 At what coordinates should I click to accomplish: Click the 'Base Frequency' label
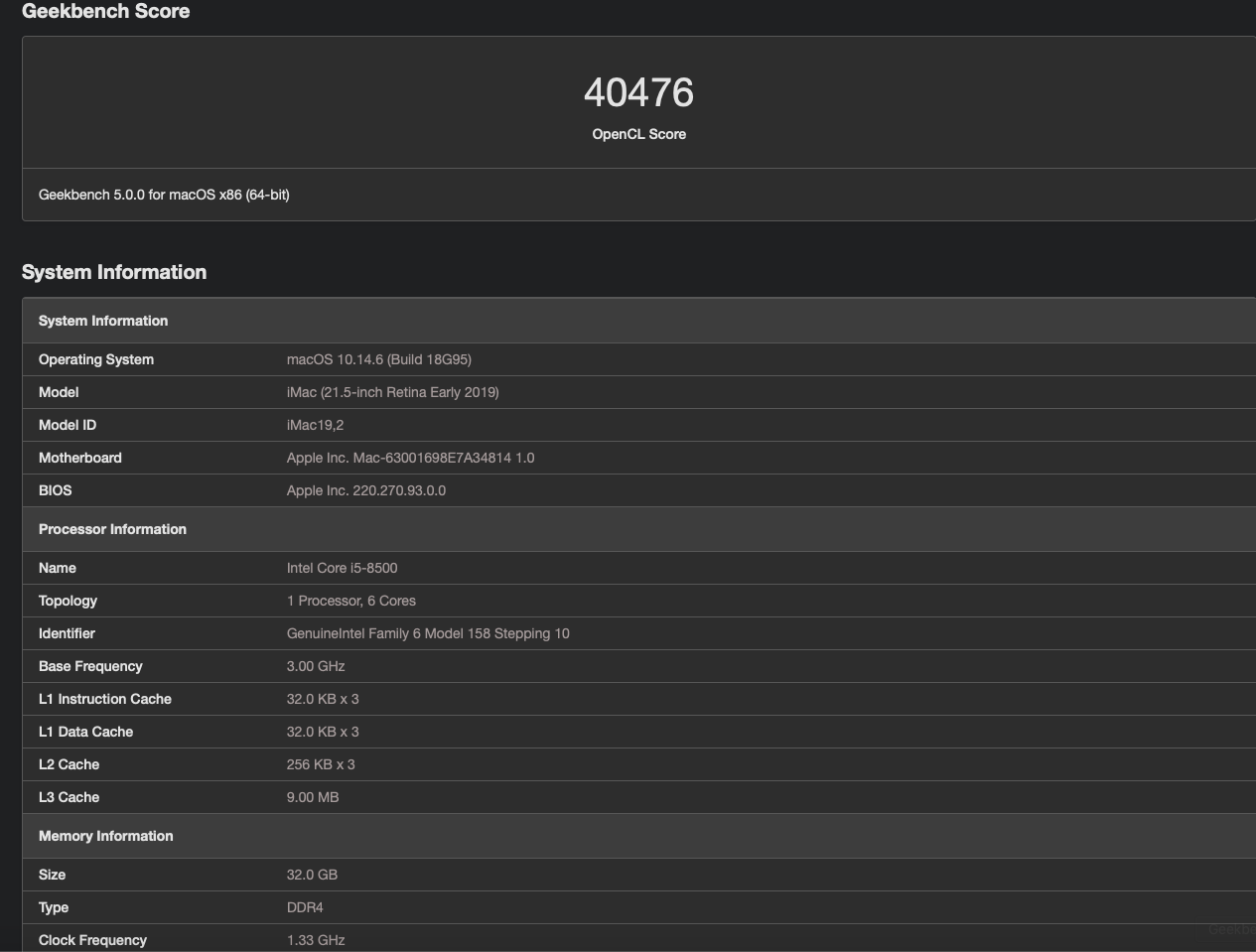coord(90,666)
